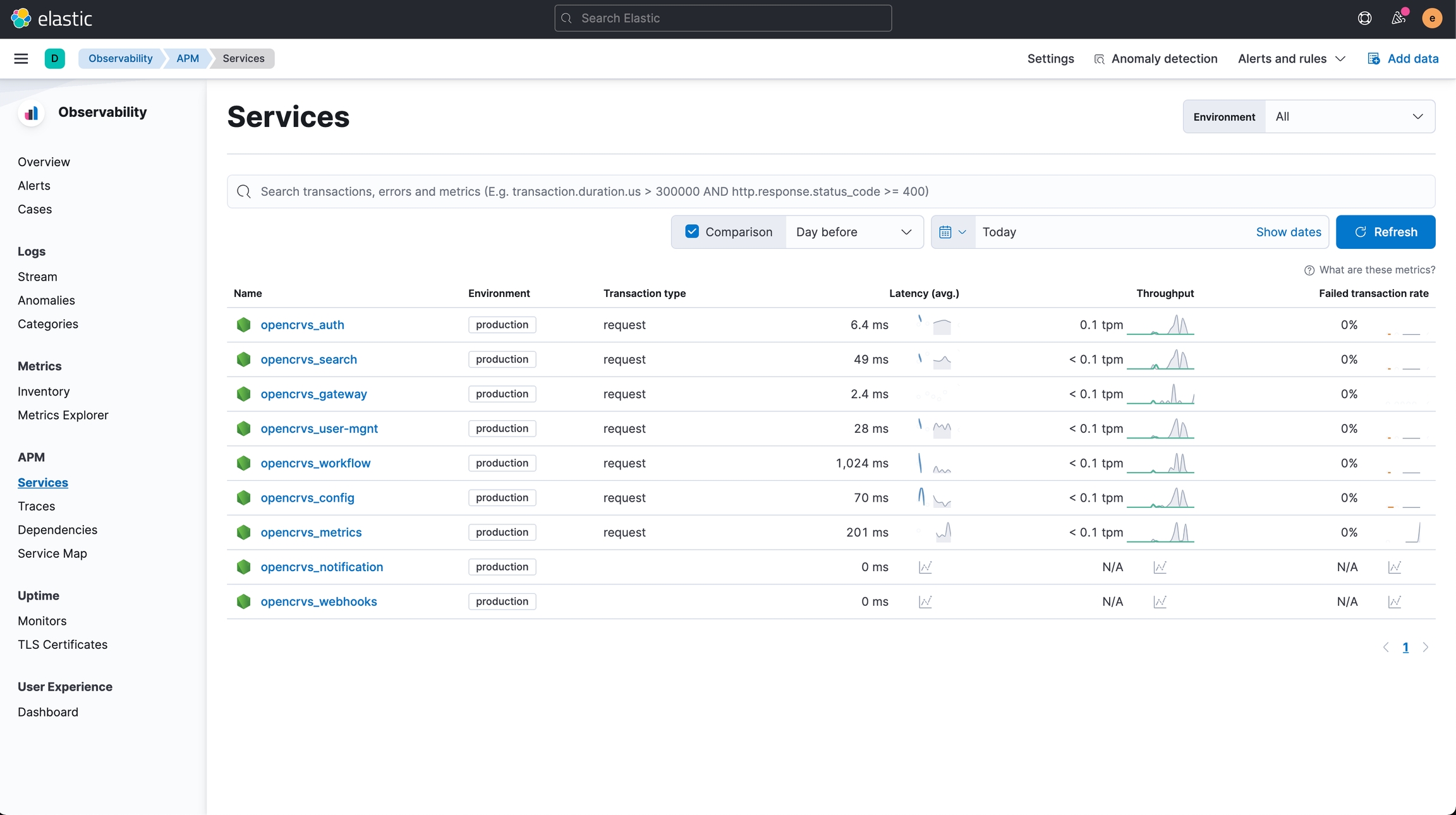Open the opencrvs_workflow service link
The image size is (1456, 815).
tap(315, 463)
